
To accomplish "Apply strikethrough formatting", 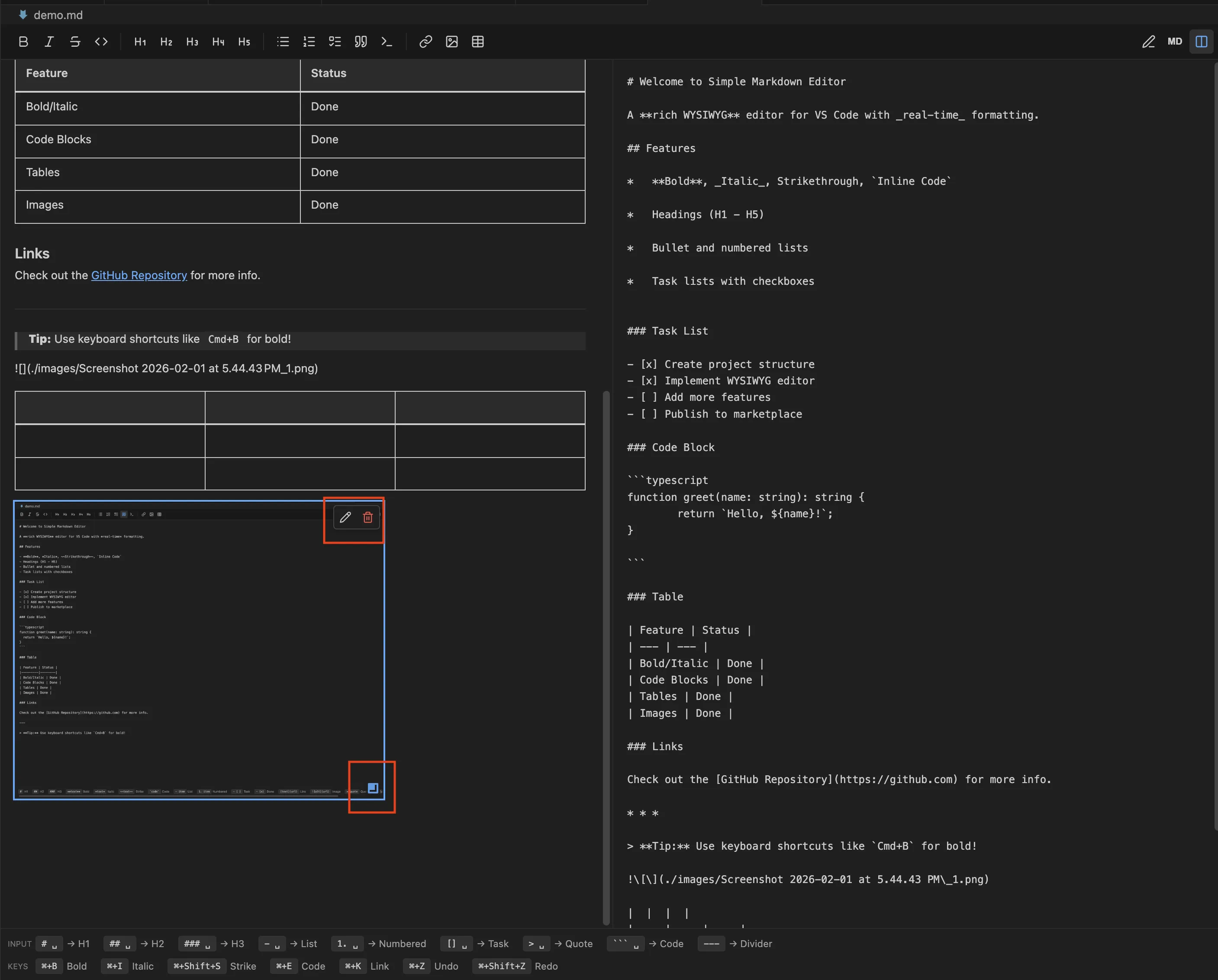I will coord(75,41).
